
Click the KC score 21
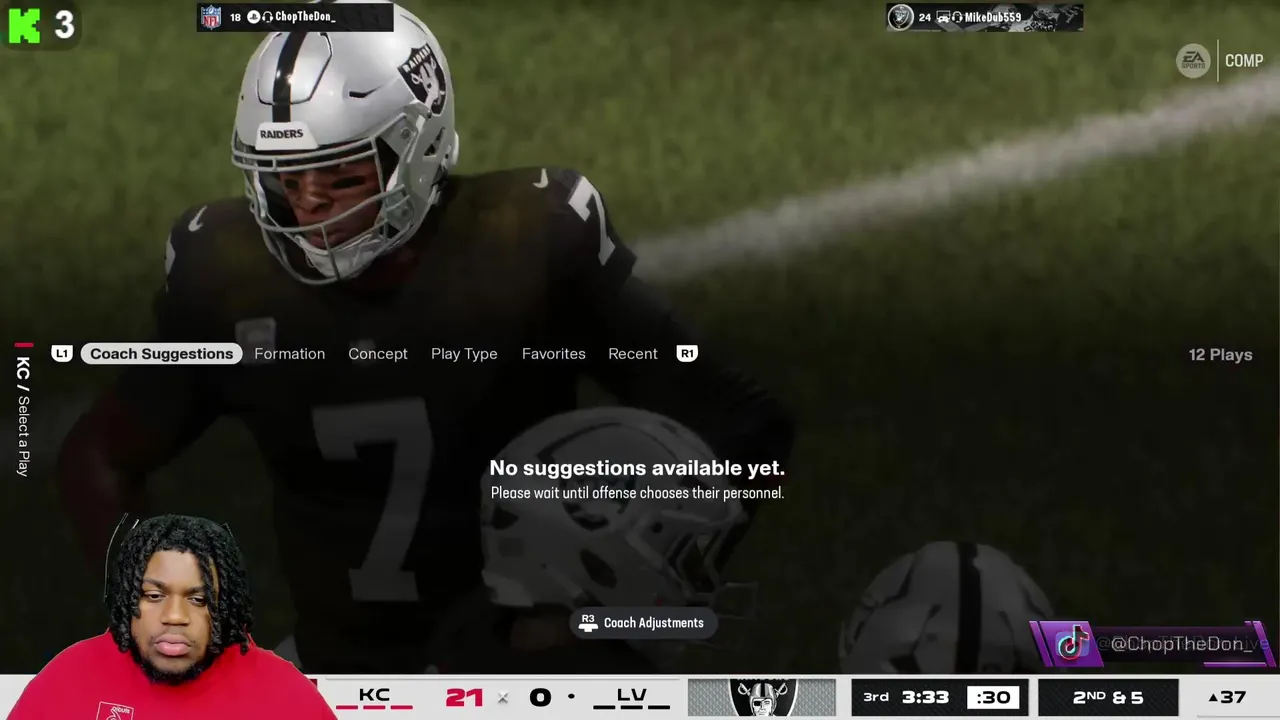[x=464, y=697]
